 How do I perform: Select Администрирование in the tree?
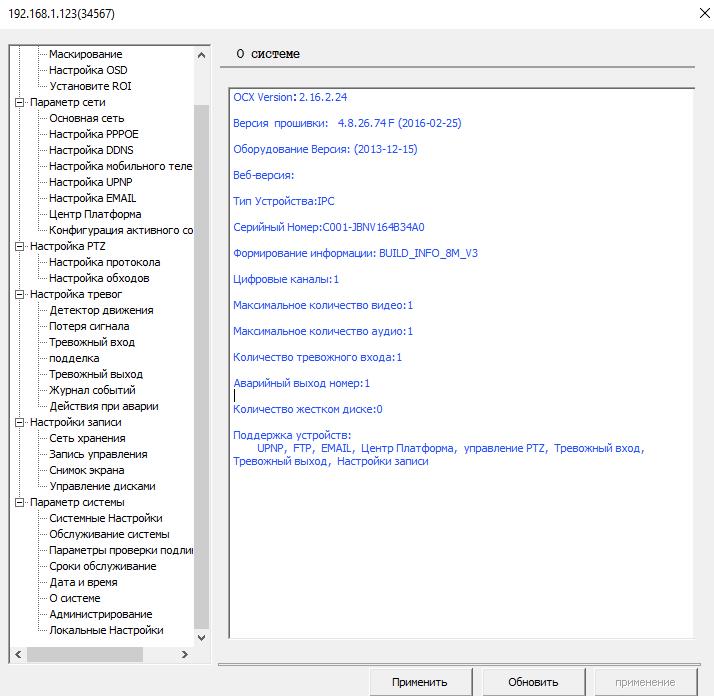[x=100, y=614]
